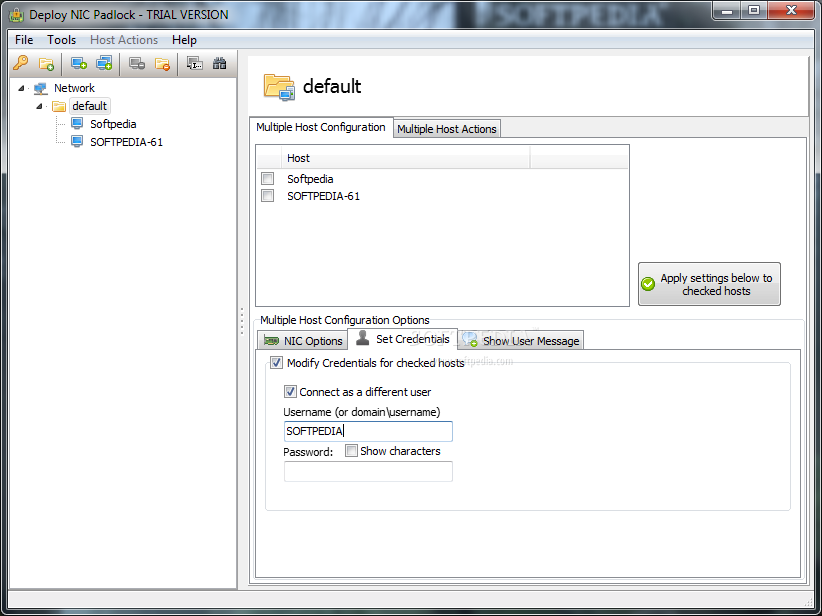
Task: Click the Host column header
Action: 405,158
